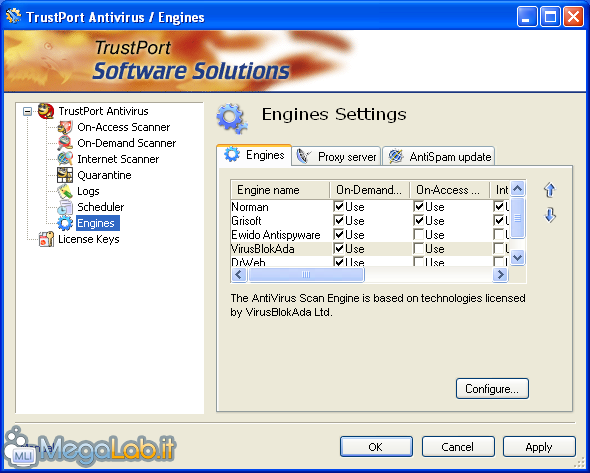
Task: Click the On-Demand... column header
Action: click(x=370, y=190)
